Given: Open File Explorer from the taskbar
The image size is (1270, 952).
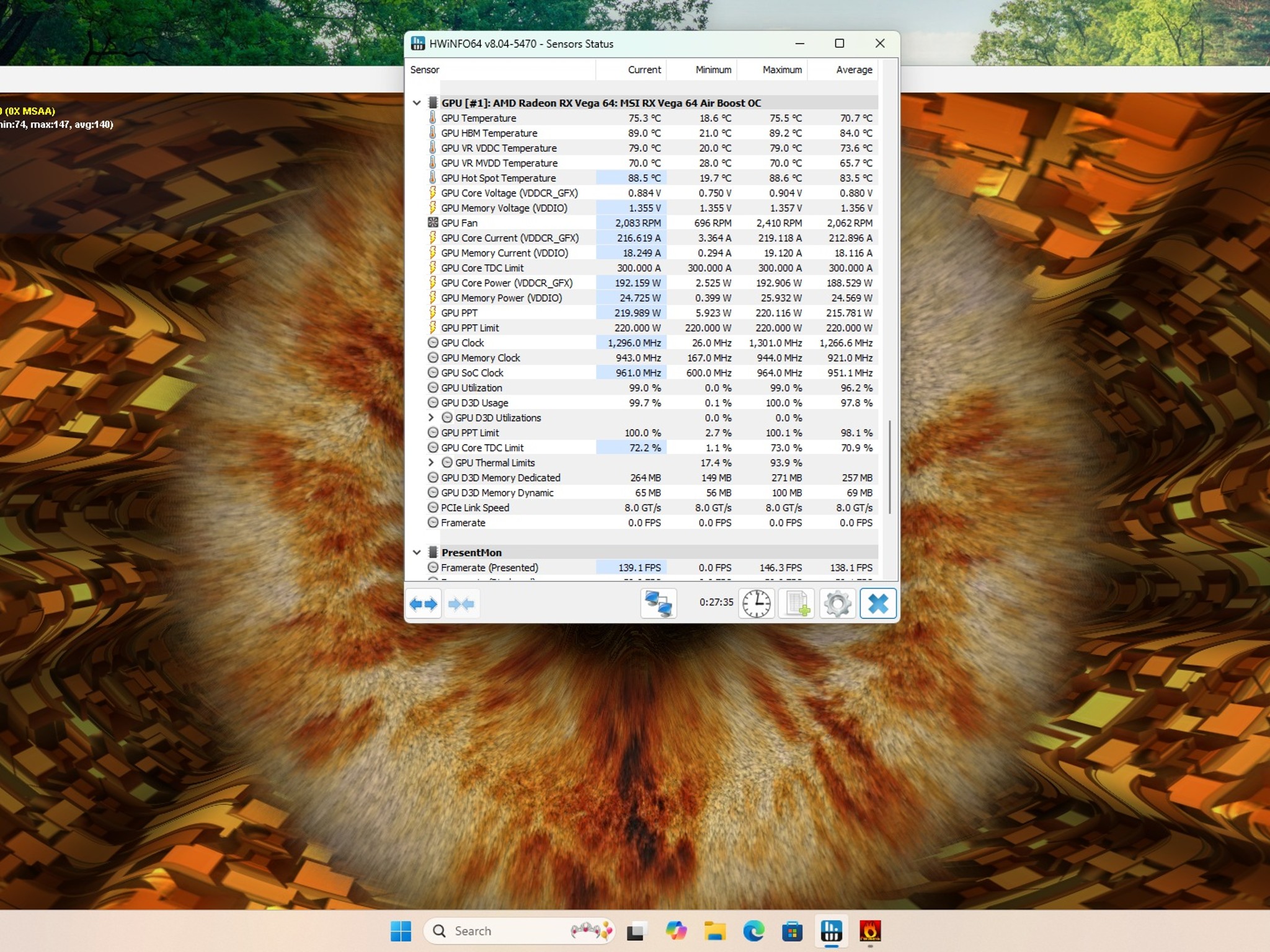Looking at the screenshot, I should coord(715,931).
